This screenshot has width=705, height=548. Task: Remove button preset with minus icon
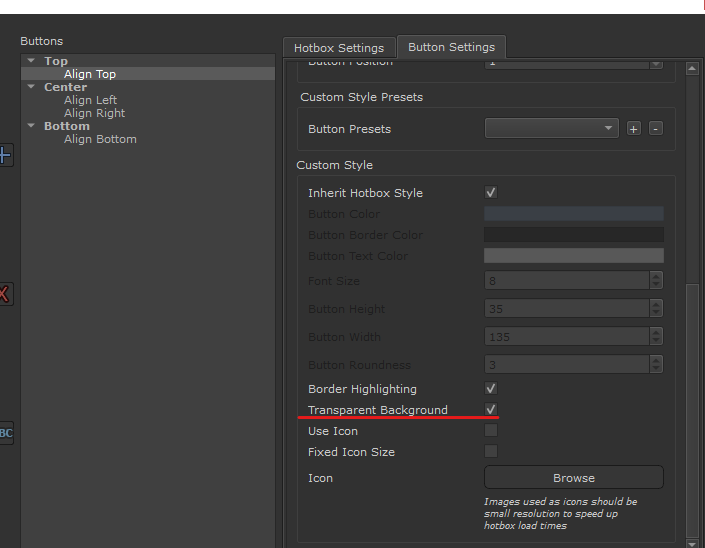click(655, 129)
